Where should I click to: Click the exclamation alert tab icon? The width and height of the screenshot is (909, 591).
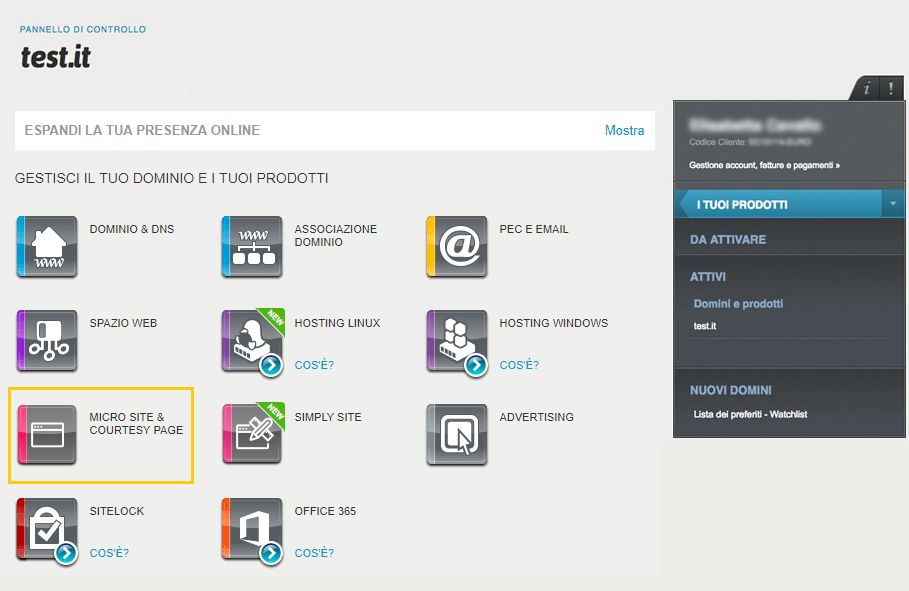click(891, 88)
